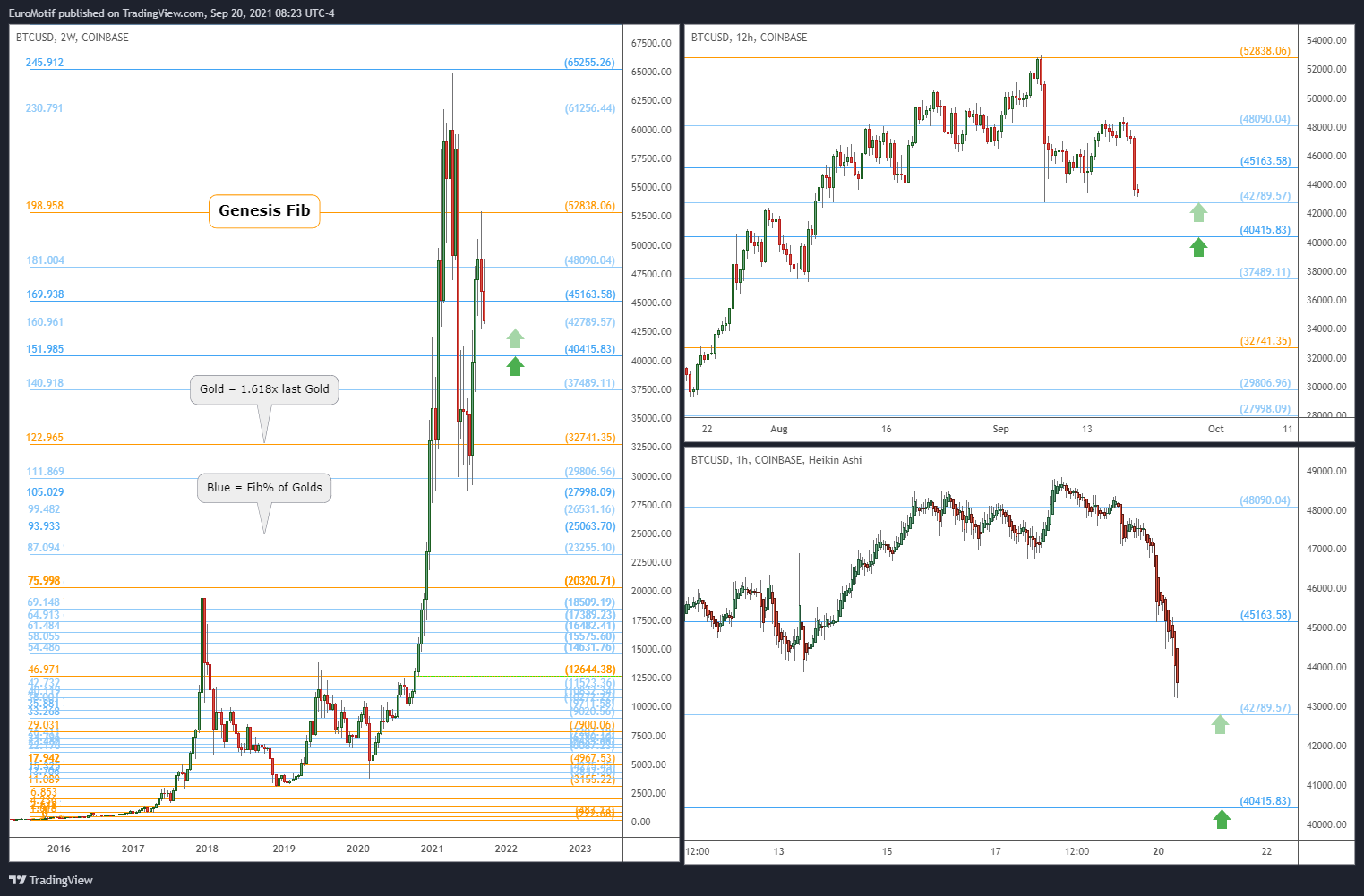The height and width of the screenshot is (896, 1364).
Task: Click the (65255.26) price label
Action: 590,63
